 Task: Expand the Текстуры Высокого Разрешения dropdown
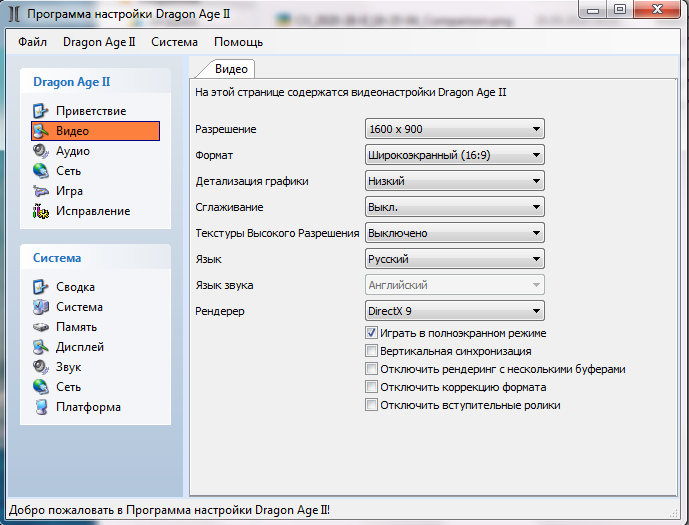[455, 233]
